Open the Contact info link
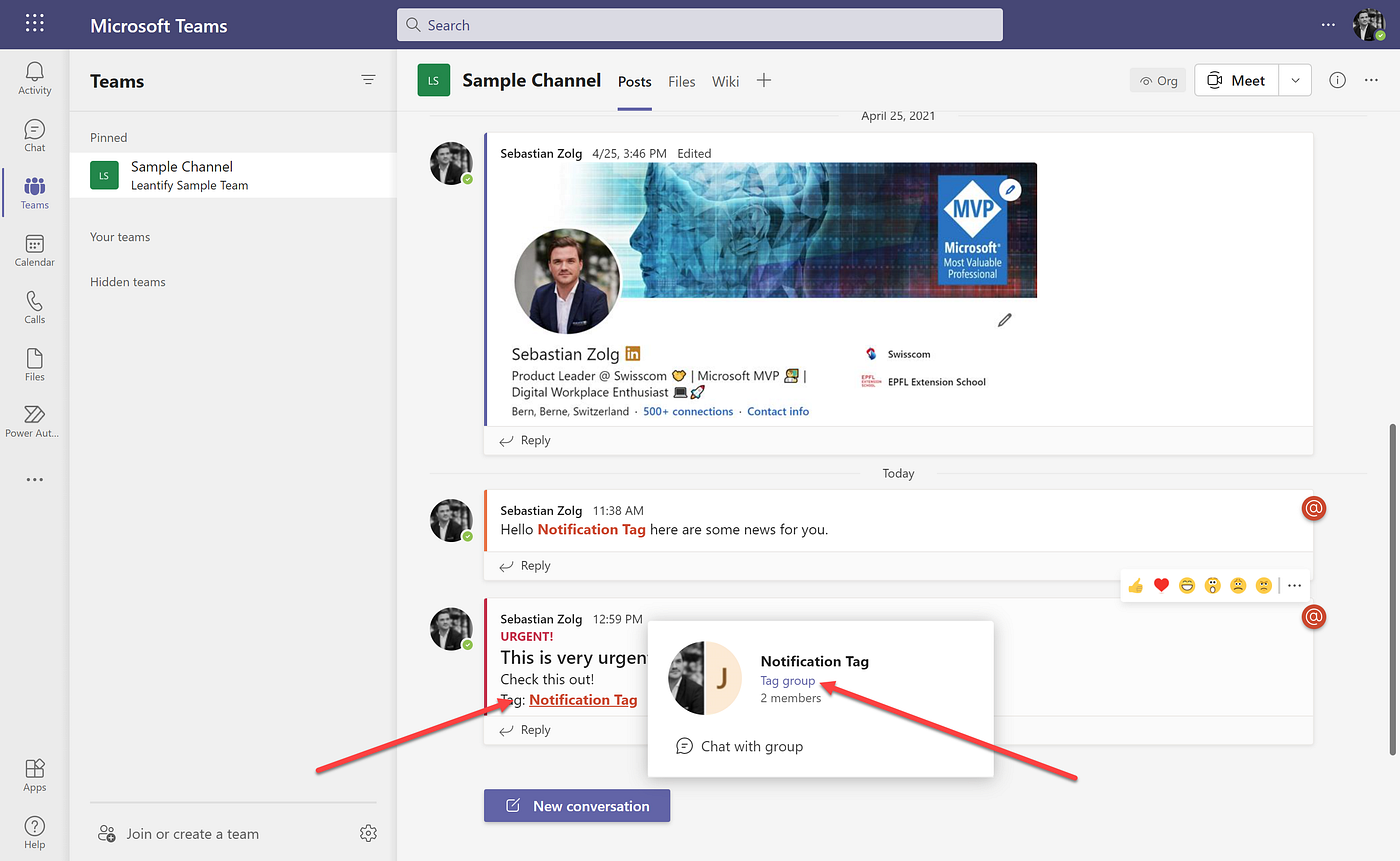This screenshot has height=861, width=1400. coord(778,411)
